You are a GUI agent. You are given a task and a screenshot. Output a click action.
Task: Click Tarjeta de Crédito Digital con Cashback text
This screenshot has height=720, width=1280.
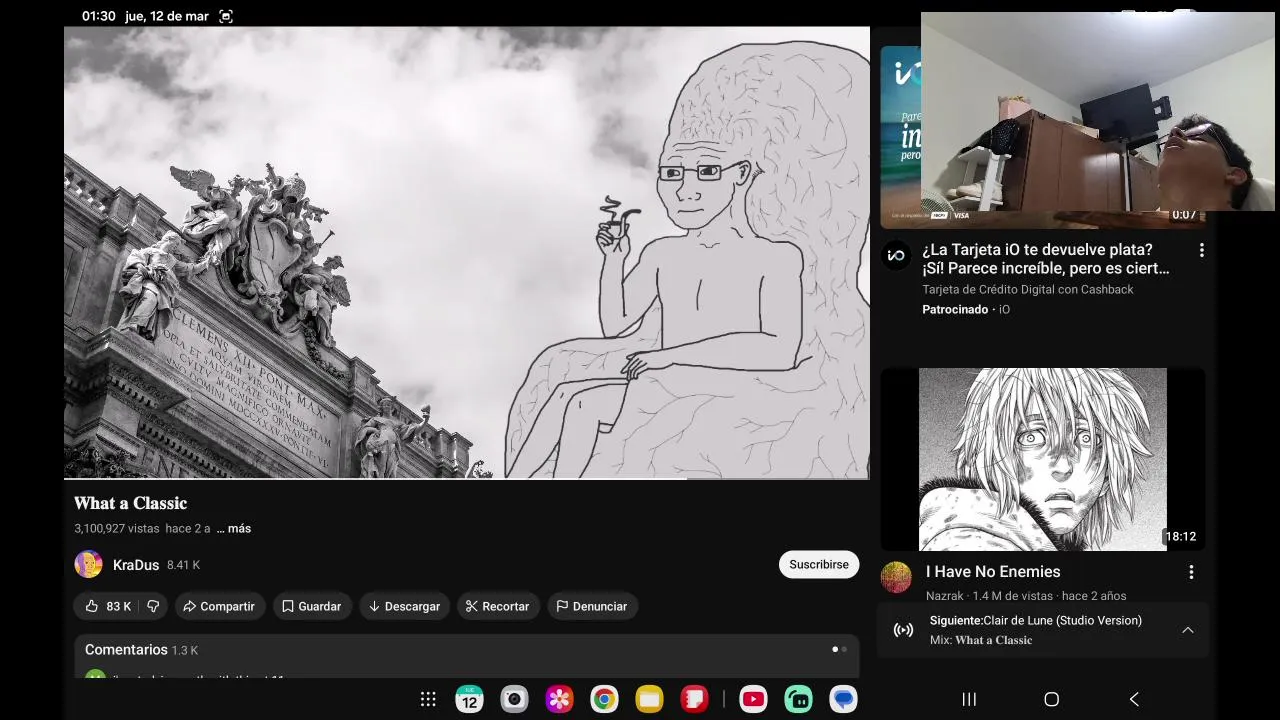pos(1028,289)
